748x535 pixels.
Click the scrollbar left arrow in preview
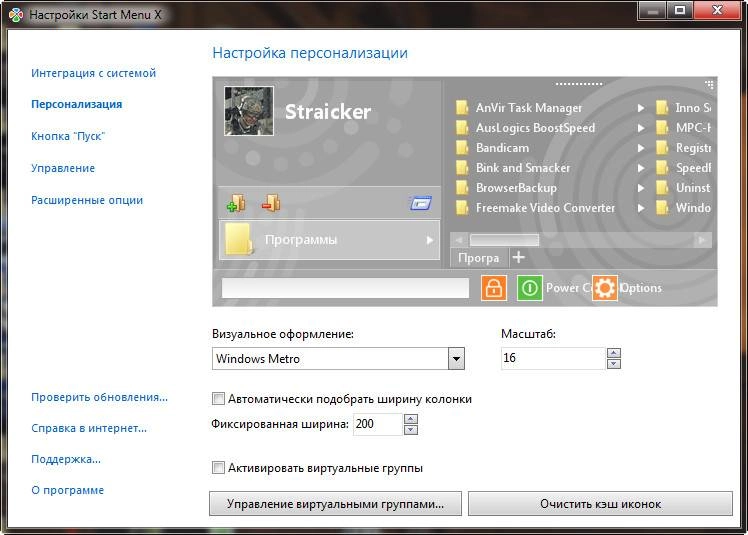(x=459, y=240)
